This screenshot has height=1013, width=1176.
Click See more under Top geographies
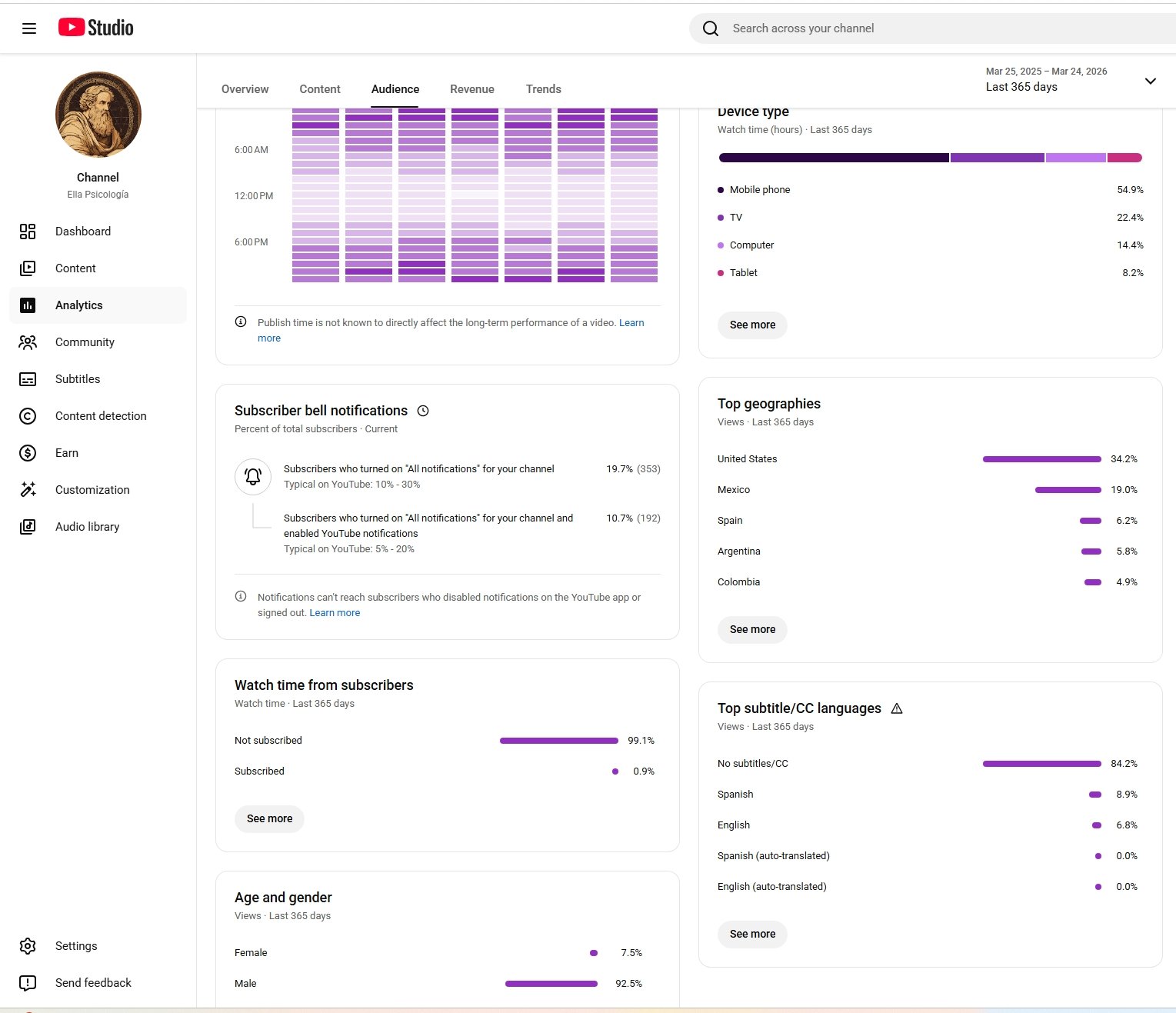point(752,629)
